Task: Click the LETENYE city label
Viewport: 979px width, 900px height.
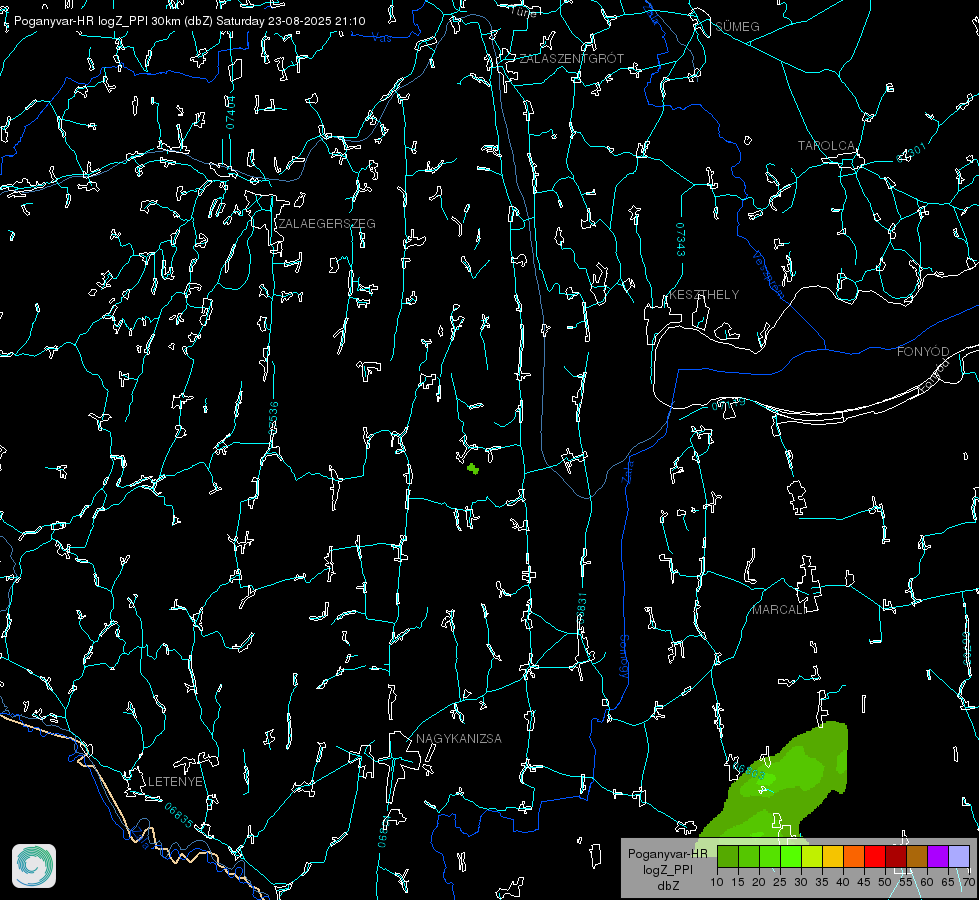Action: click(175, 782)
